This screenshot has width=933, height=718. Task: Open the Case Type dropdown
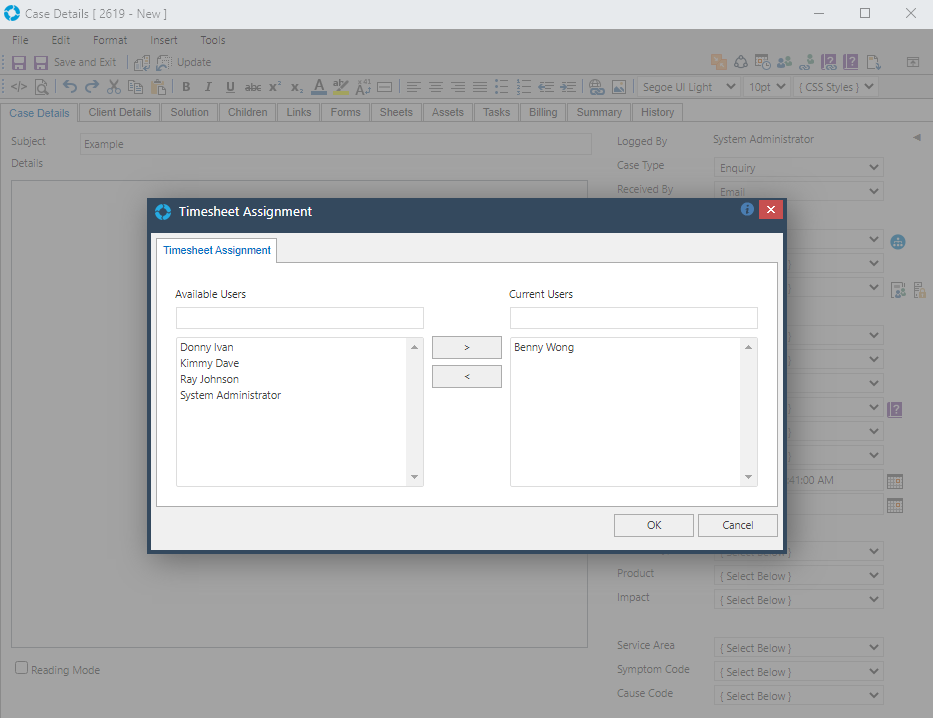tap(798, 168)
